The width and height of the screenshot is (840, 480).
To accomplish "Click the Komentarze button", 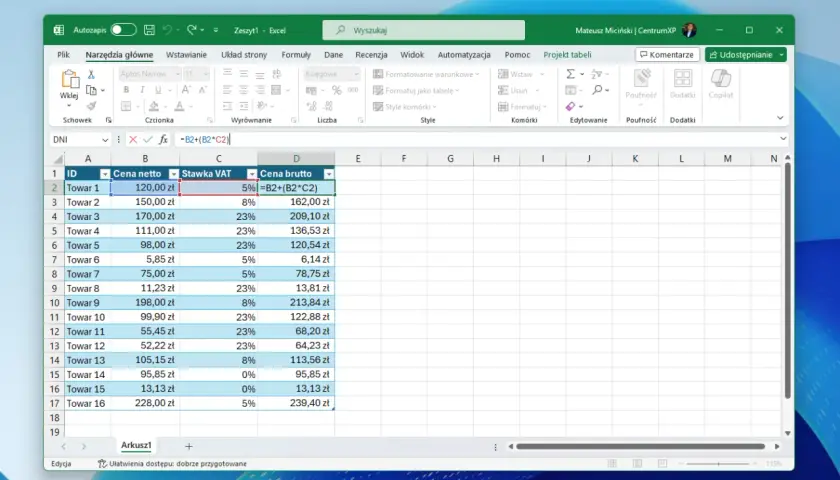I will pos(667,55).
